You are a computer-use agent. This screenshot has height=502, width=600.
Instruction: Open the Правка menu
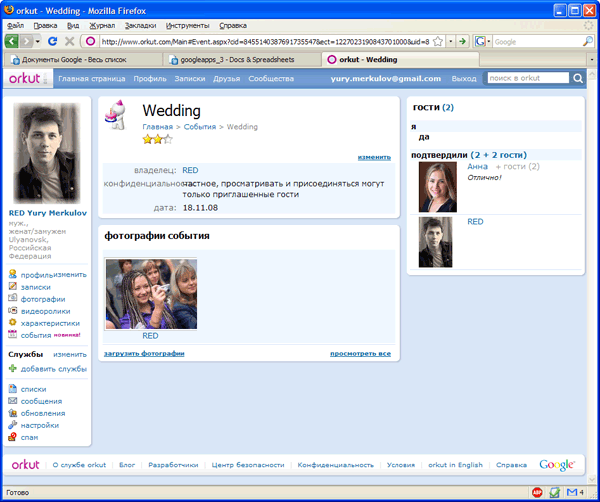(x=45, y=26)
